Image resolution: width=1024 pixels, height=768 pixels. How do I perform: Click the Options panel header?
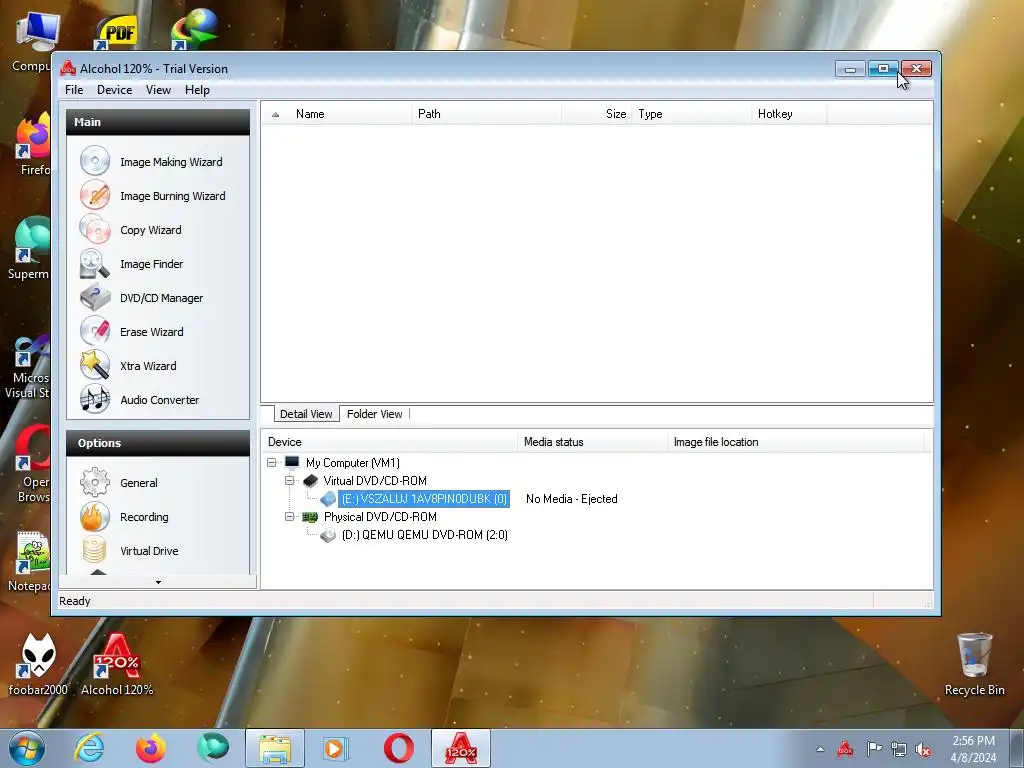tap(158, 443)
